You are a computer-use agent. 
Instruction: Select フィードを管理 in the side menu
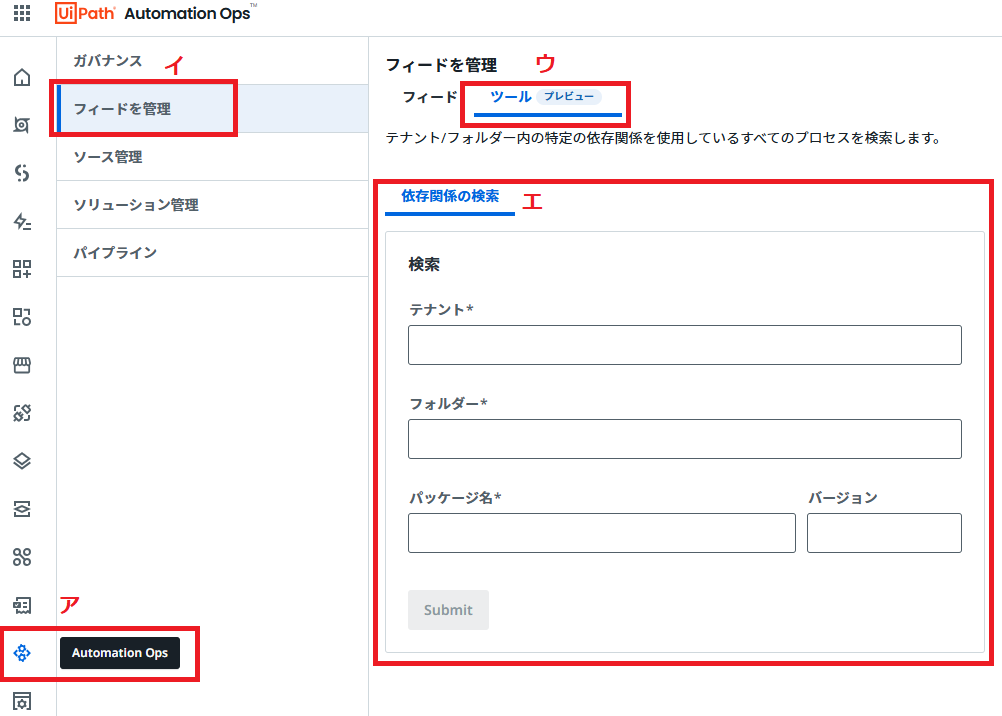[x=212, y=109]
